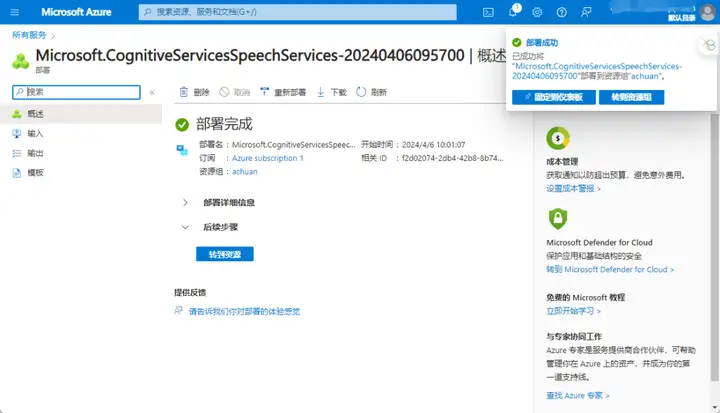The image size is (720, 413).
Task: Click the 下载 toolbar button
Action: click(332, 92)
